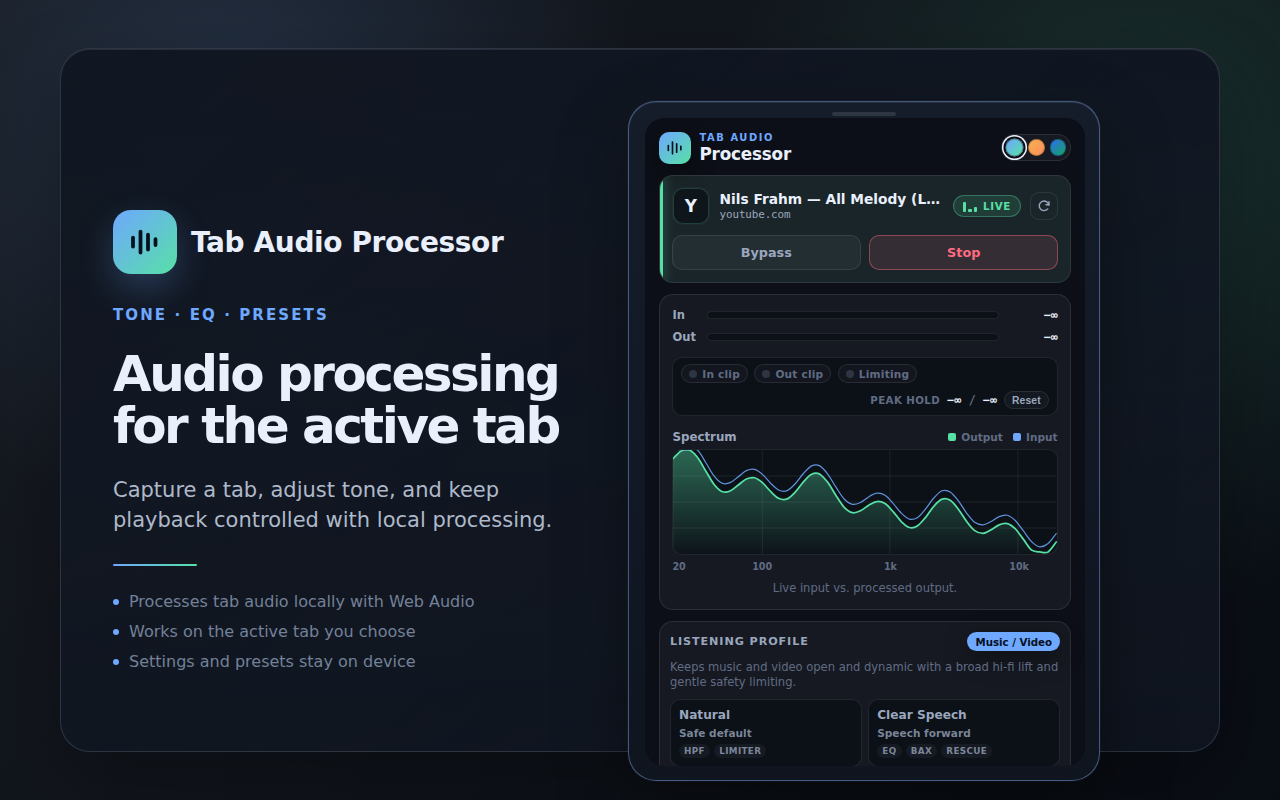Click the Spectrum section title
The image size is (1280, 800).
coord(704,437)
